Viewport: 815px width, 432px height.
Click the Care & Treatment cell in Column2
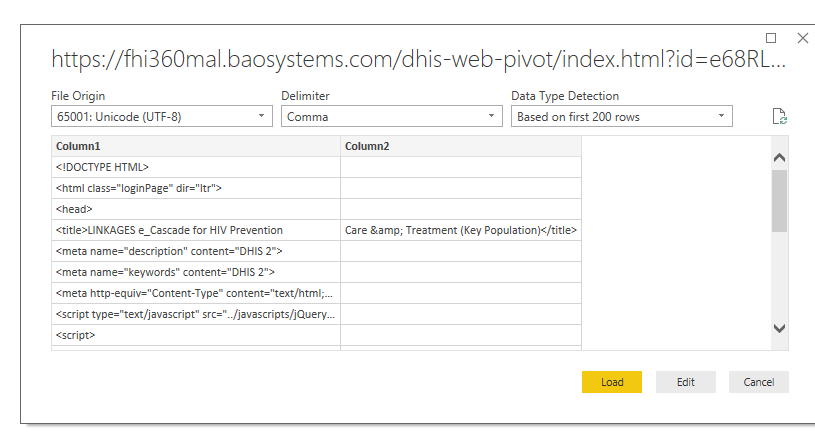pos(460,230)
